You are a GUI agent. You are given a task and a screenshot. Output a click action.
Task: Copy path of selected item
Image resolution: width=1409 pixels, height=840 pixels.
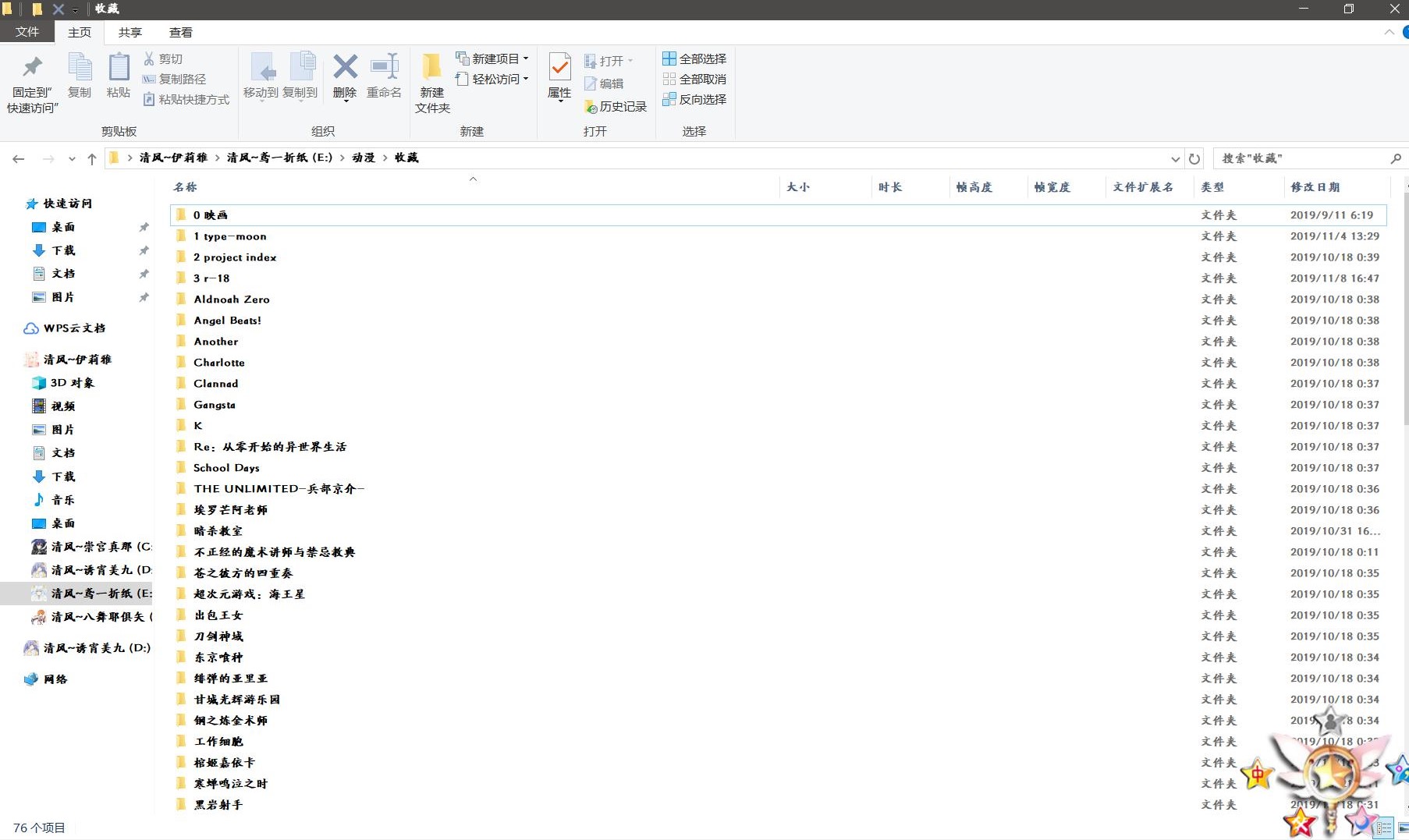pos(174,79)
